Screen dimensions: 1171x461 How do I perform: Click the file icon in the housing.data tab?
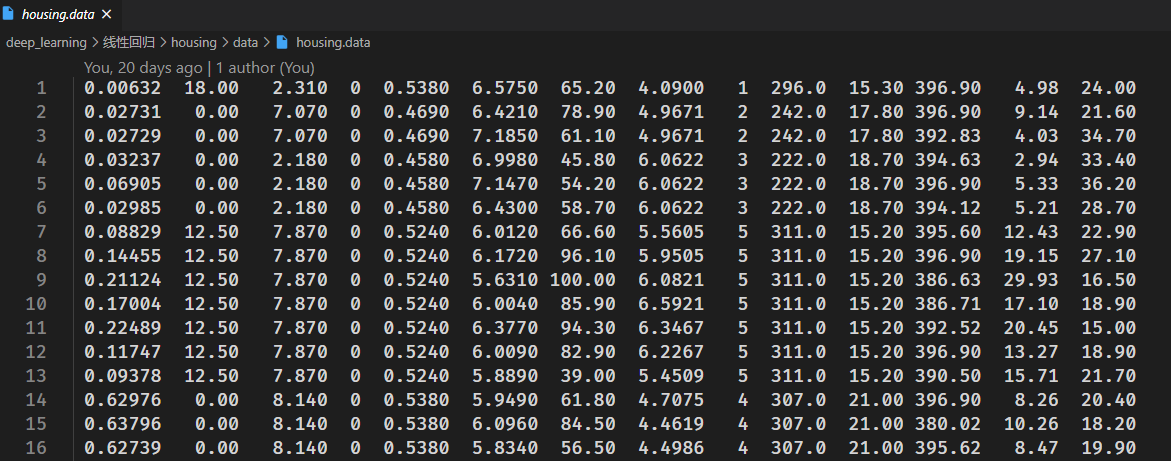pos(8,14)
